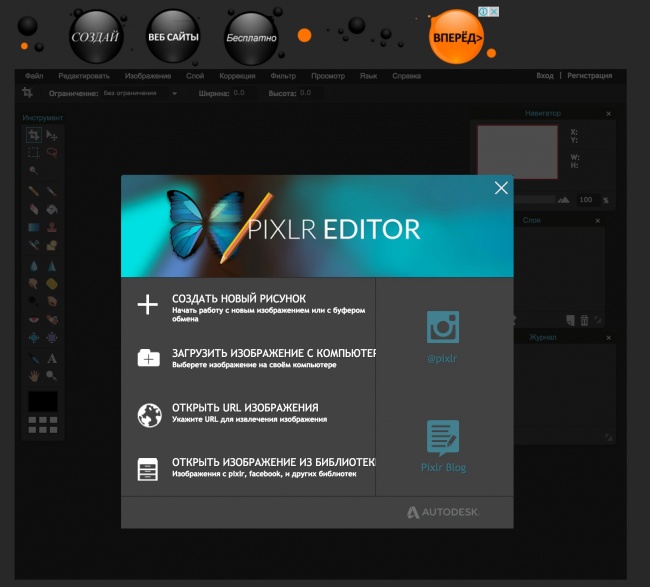Viewport: 650px width, 587px height.
Task: Close the Pixlr Editor welcome dialog
Action: click(501, 188)
